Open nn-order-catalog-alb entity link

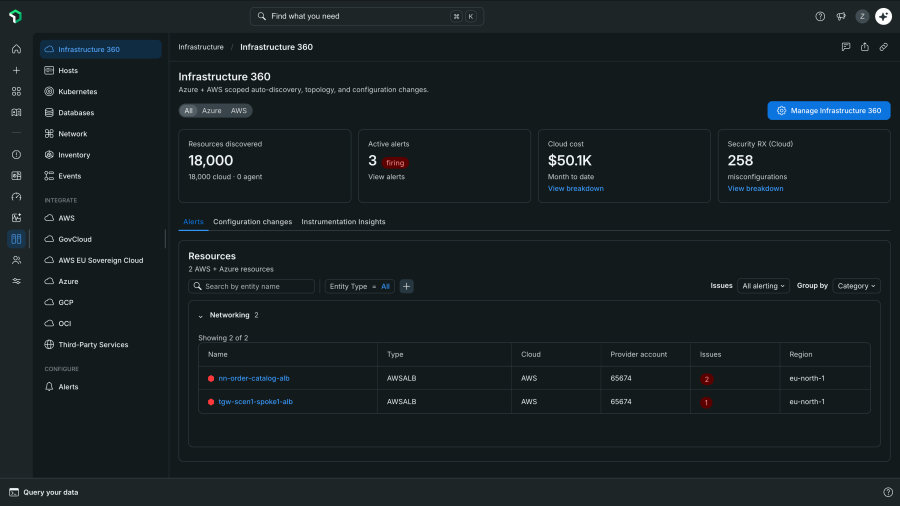(x=254, y=379)
